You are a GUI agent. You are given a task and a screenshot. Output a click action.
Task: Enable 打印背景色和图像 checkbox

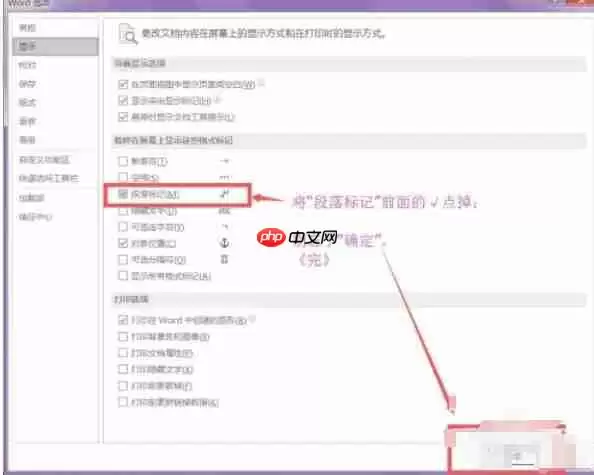pyautogui.click(x=123, y=336)
